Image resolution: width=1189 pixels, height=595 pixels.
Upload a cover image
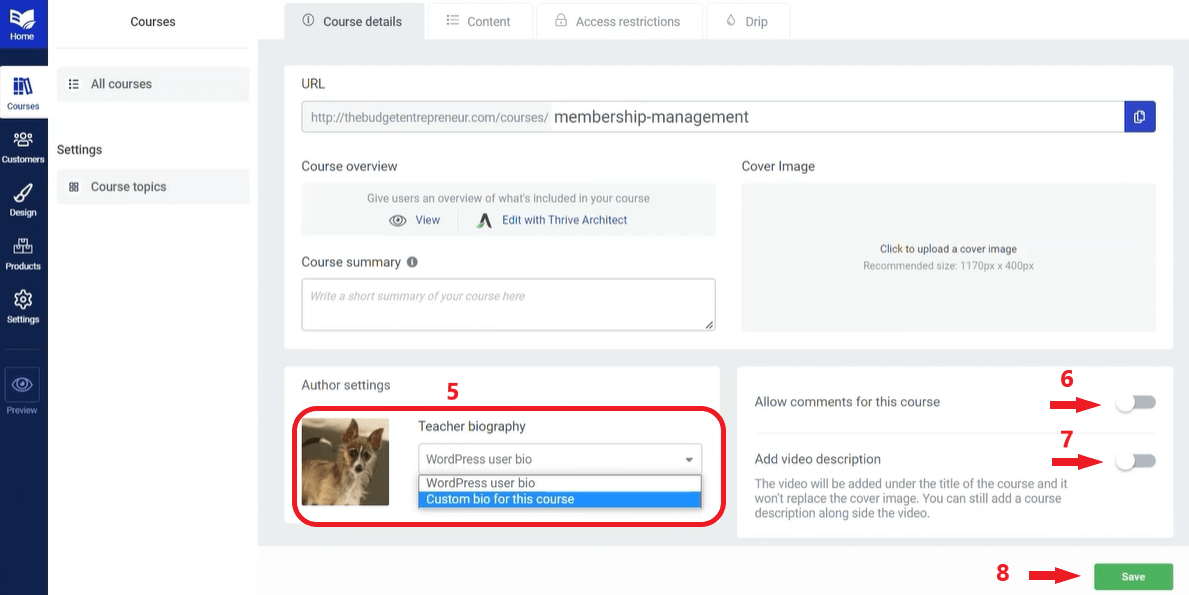click(948, 257)
